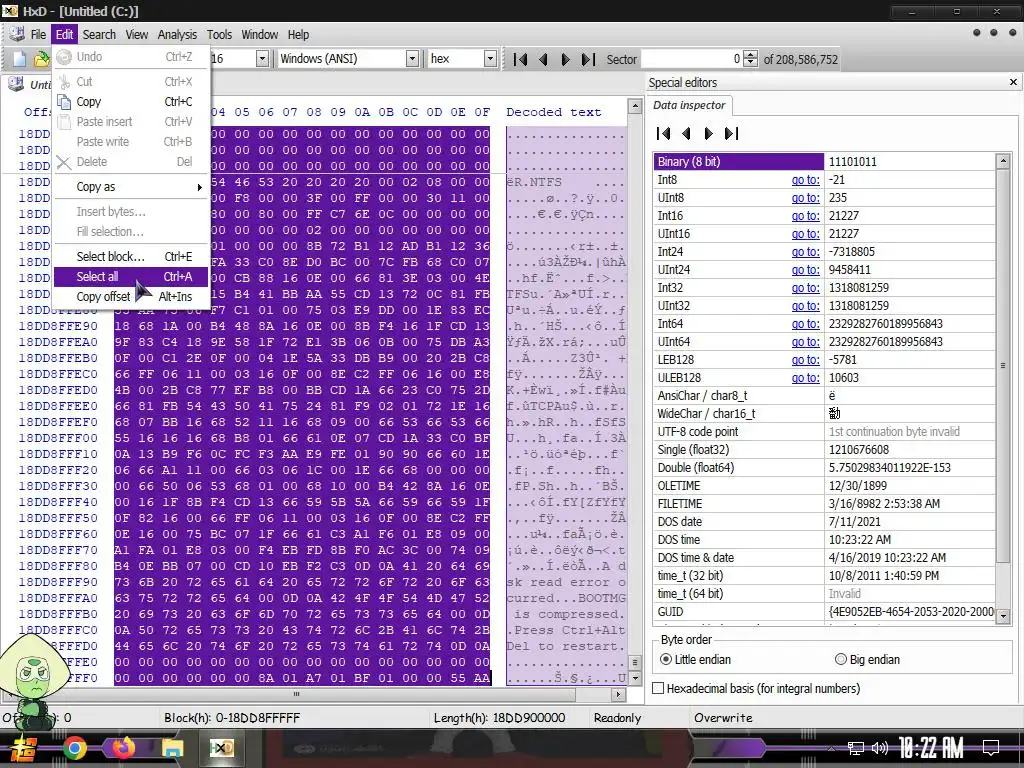The width and height of the screenshot is (1024, 768).
Task: Click 'go to:' link for ULEB128
Action: coord(805,377)
